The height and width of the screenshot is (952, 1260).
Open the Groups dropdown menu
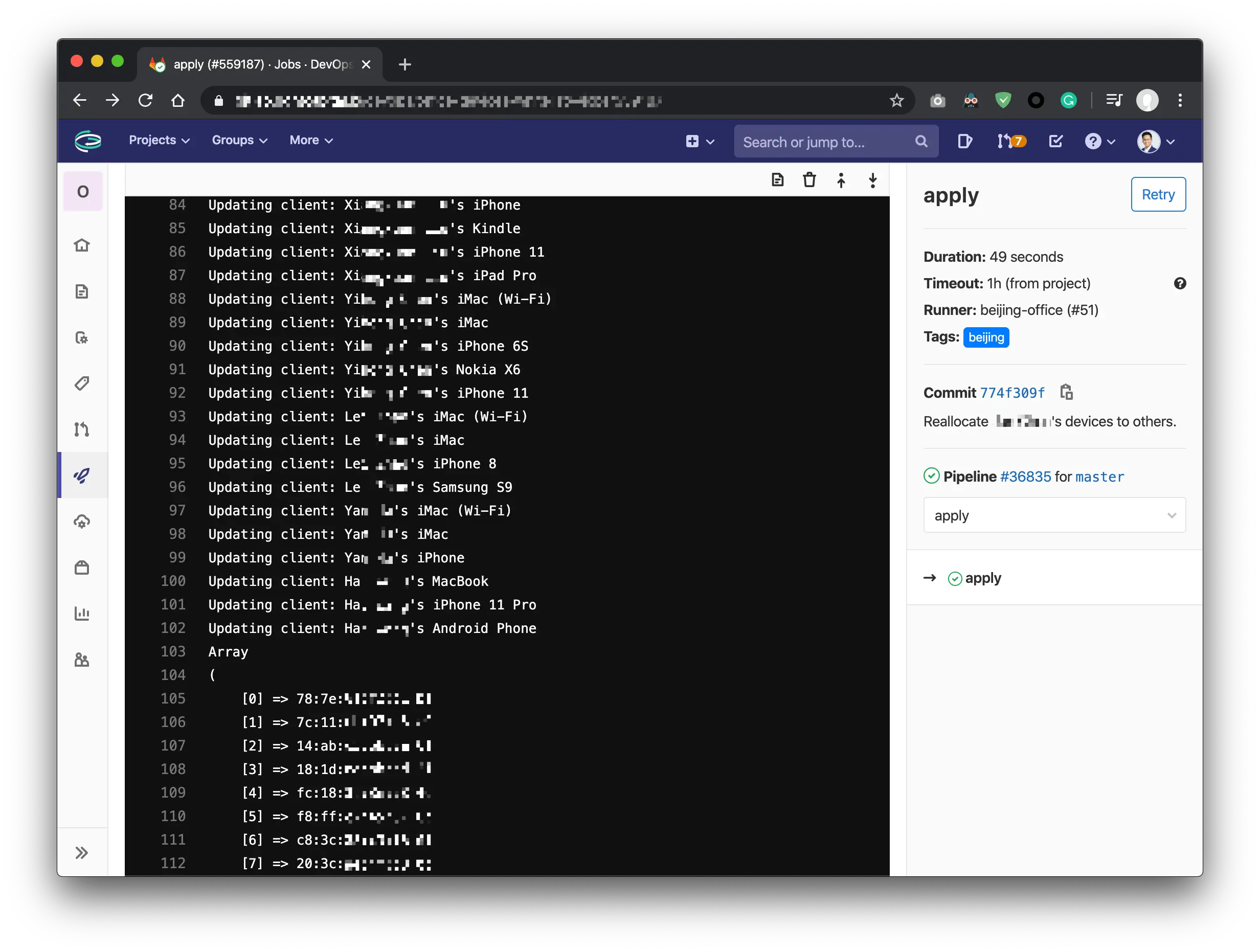click(239, 140)
